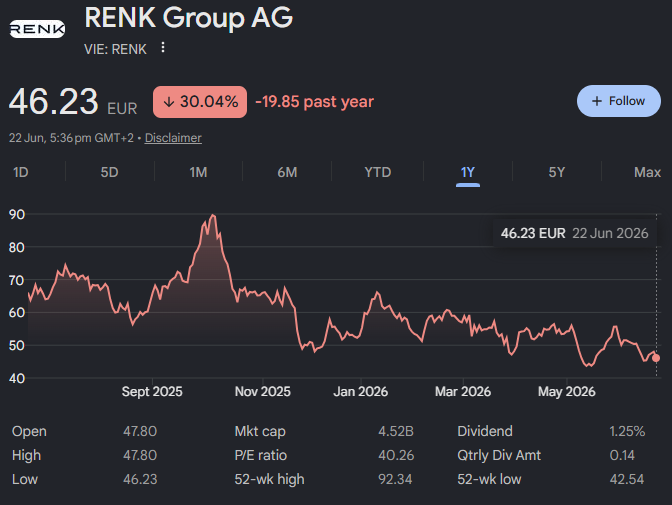The width and height of the screenshot is (672, 505).
Task: Click the 46.23 EUR chart tooltip
Action: (x=574, y=233)
